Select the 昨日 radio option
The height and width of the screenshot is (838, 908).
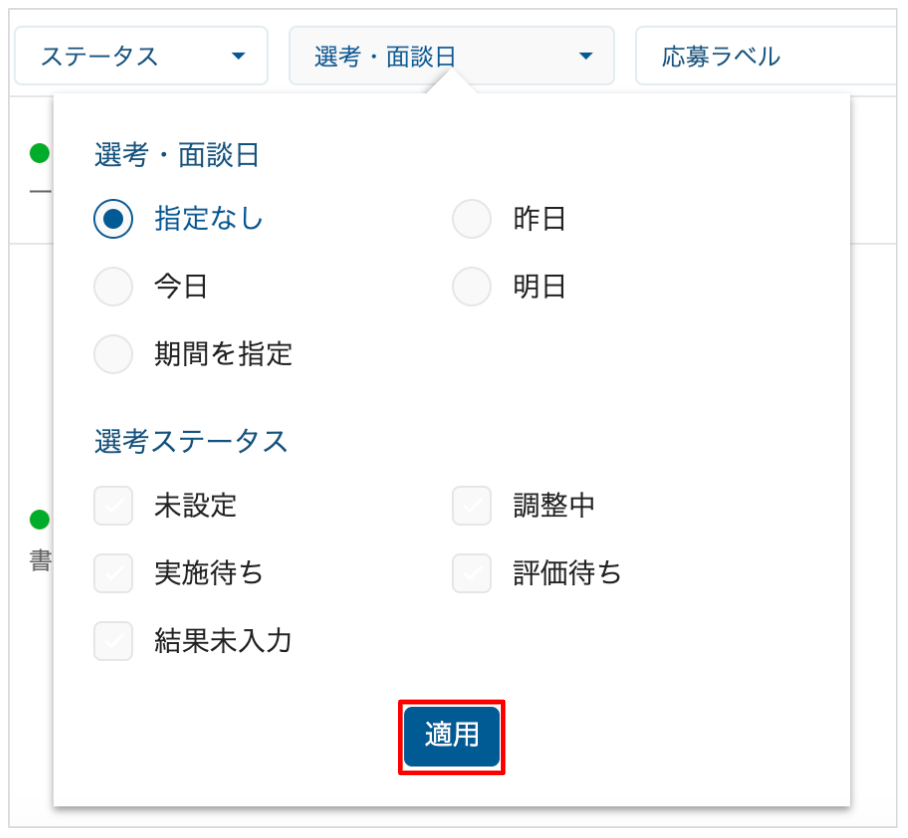tap(472, 219)
